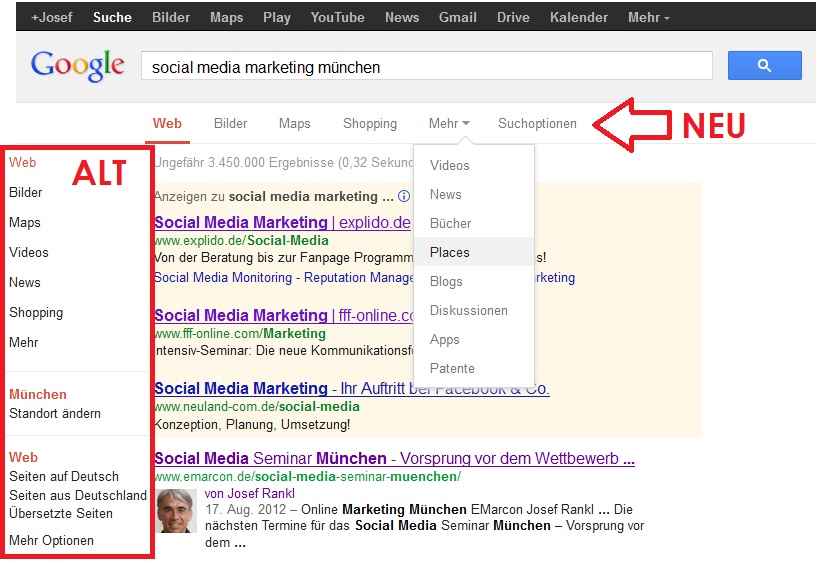Screen dimensions: 824x561
Task: Click the Google logo
Action: [78, 66]
